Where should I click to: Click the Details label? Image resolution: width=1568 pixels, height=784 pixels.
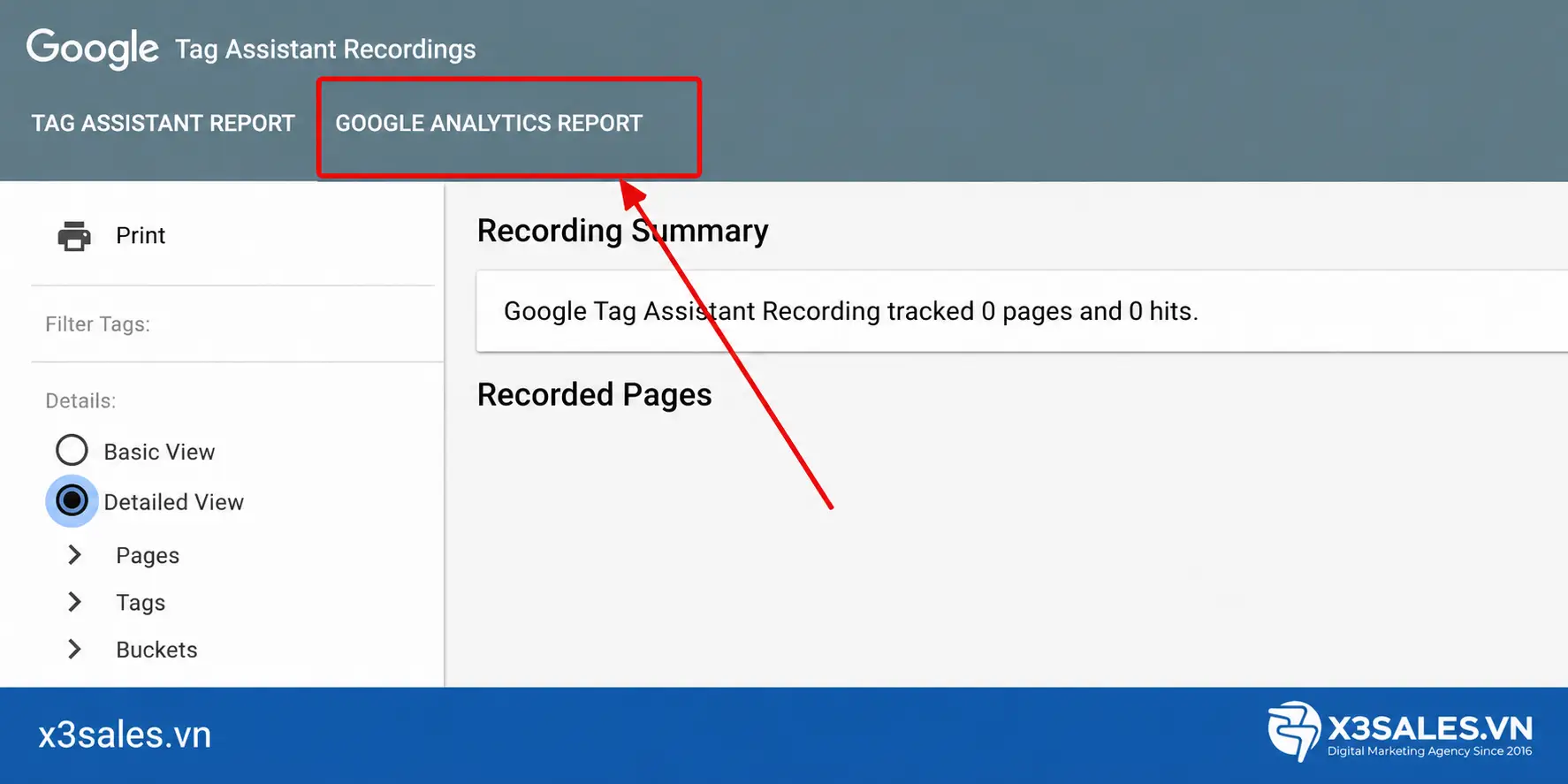tap(80, 401)
